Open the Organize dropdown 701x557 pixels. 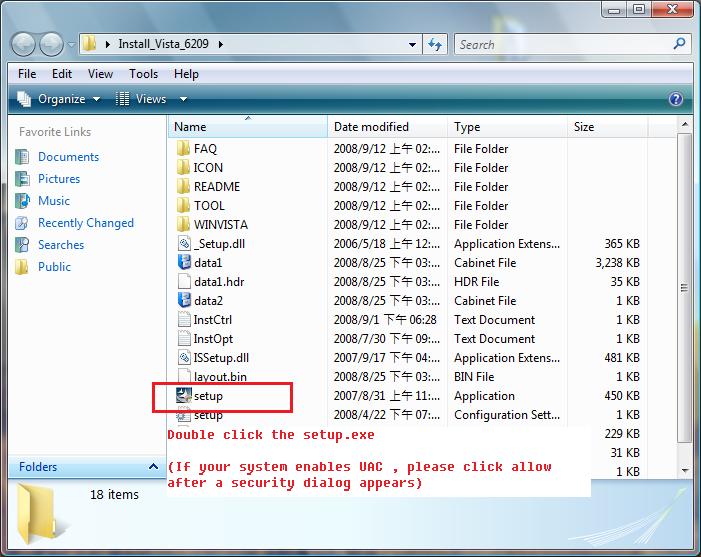[59, 99]
